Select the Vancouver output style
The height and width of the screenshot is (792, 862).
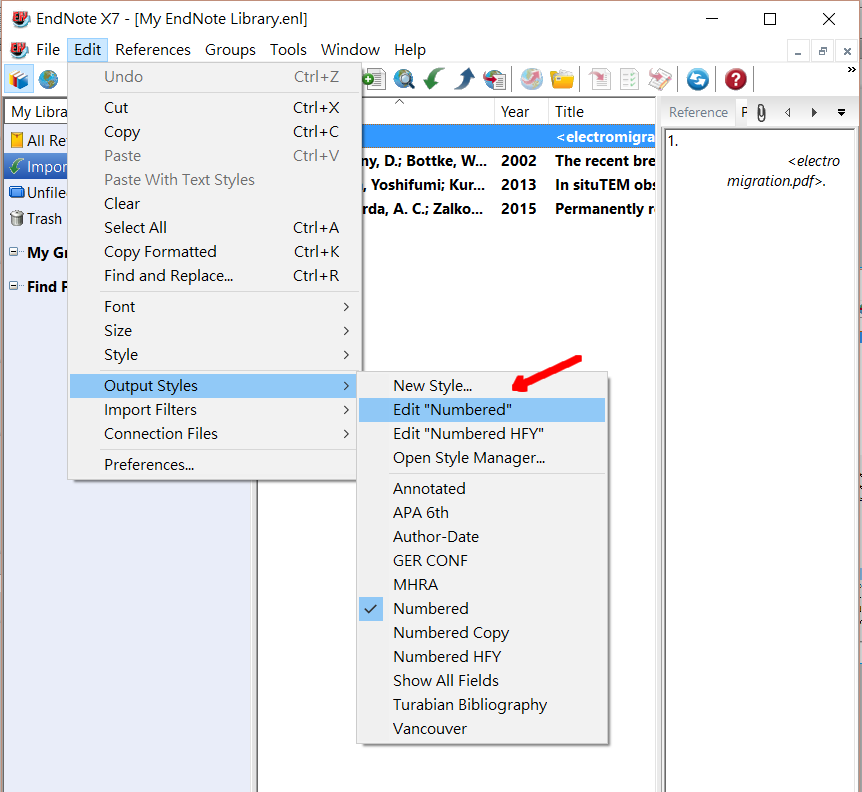482,729
